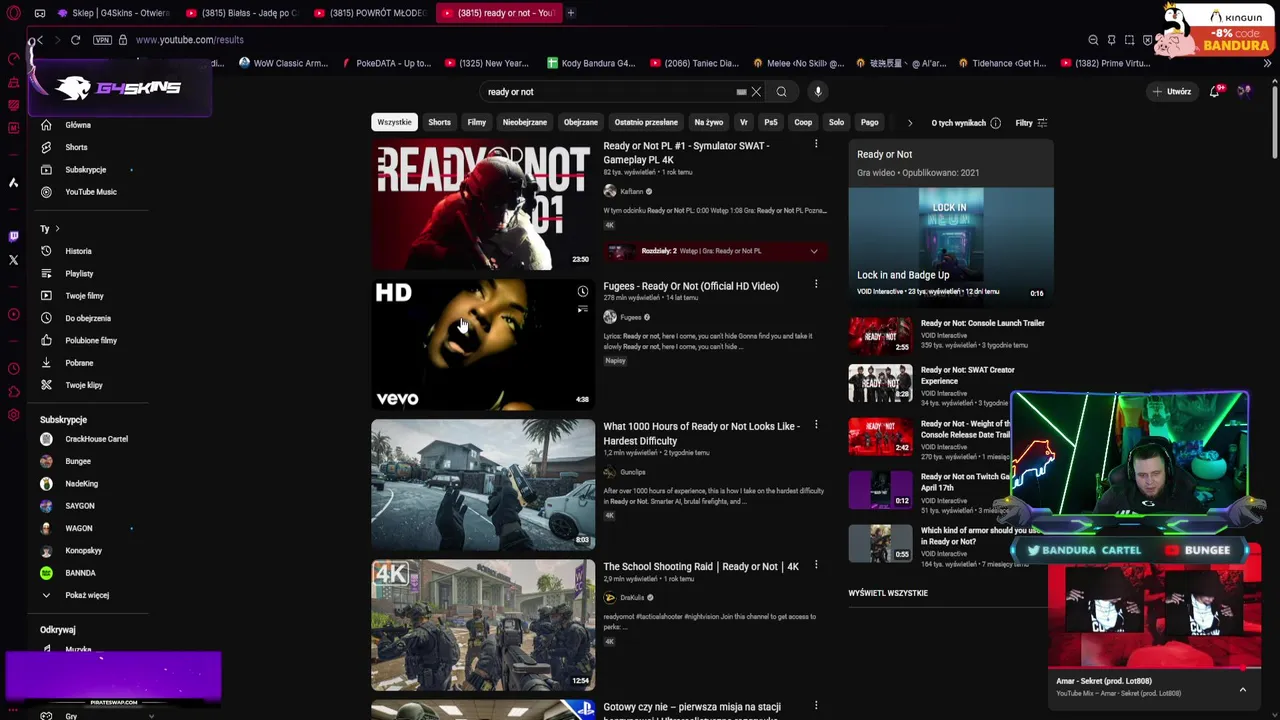Viewport: 1280px width, 720px height.
Task: Clear the search query with X
Action: click(x=756, y=92)
